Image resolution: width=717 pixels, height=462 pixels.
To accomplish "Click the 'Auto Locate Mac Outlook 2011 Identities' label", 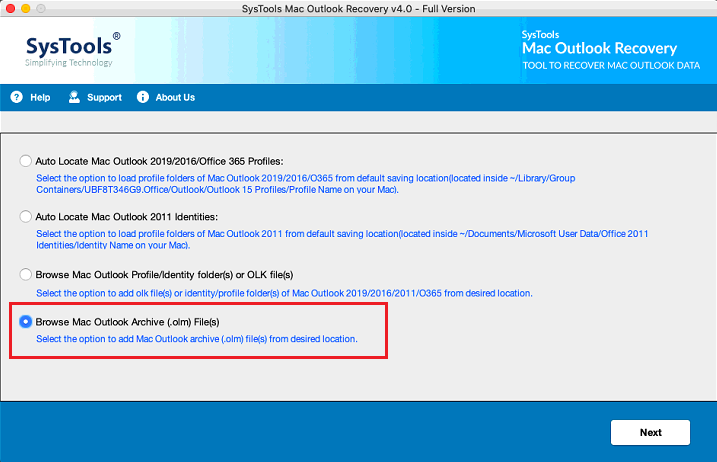I will coord(127,217).
